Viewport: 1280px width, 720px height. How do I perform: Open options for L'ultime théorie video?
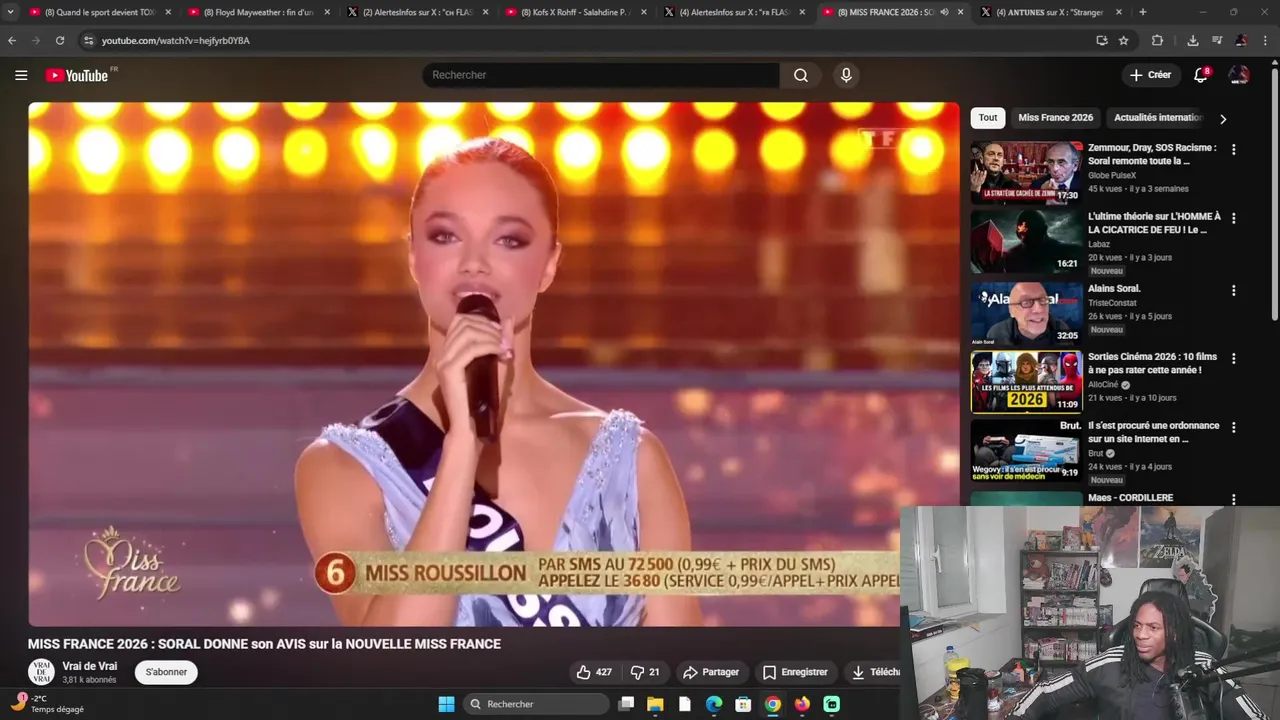click(1233, 218)
